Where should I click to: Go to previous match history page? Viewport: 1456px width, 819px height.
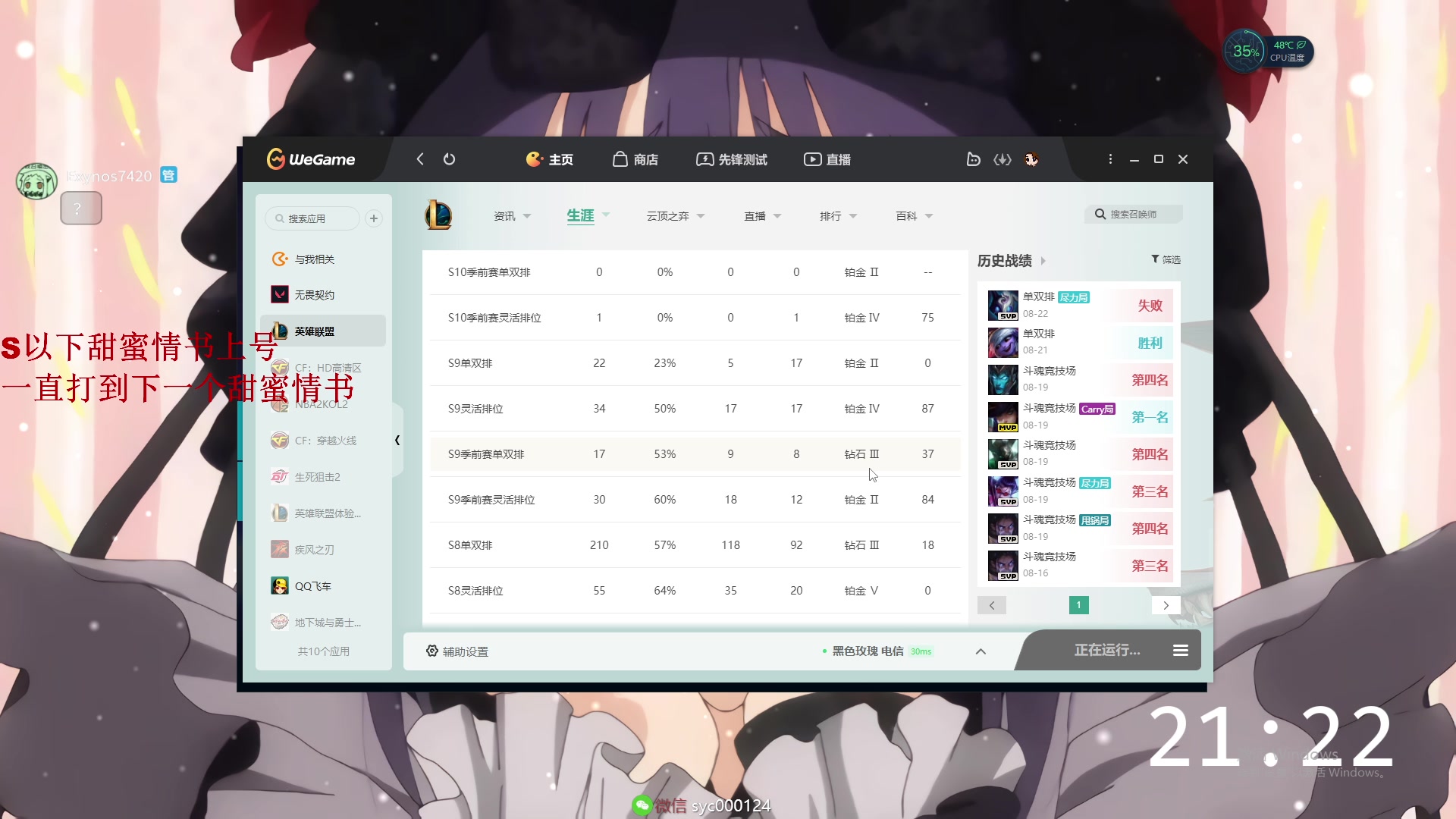[x=992, y=605]
